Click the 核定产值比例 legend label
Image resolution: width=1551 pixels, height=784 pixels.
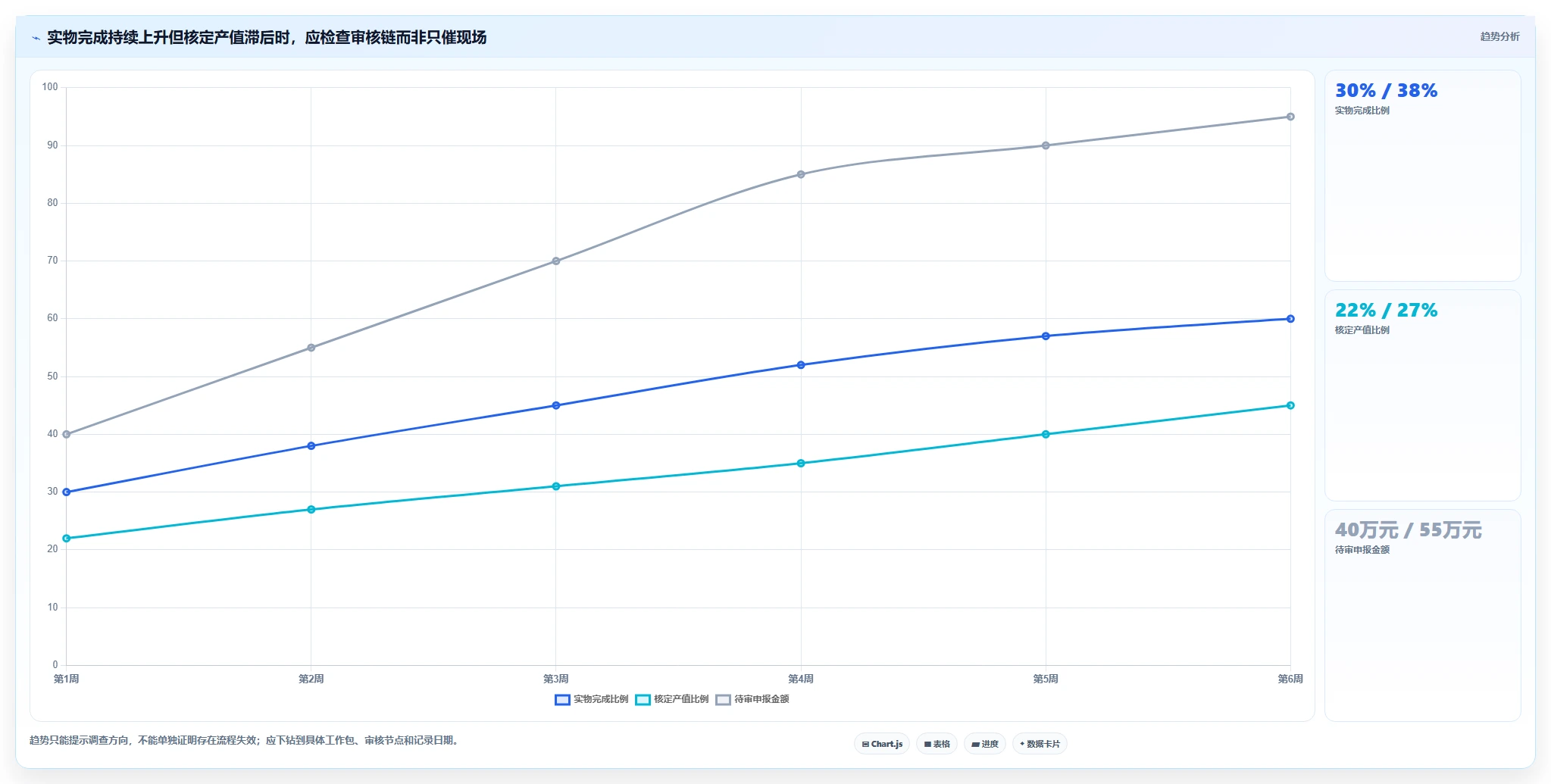[x=681, y=699]
